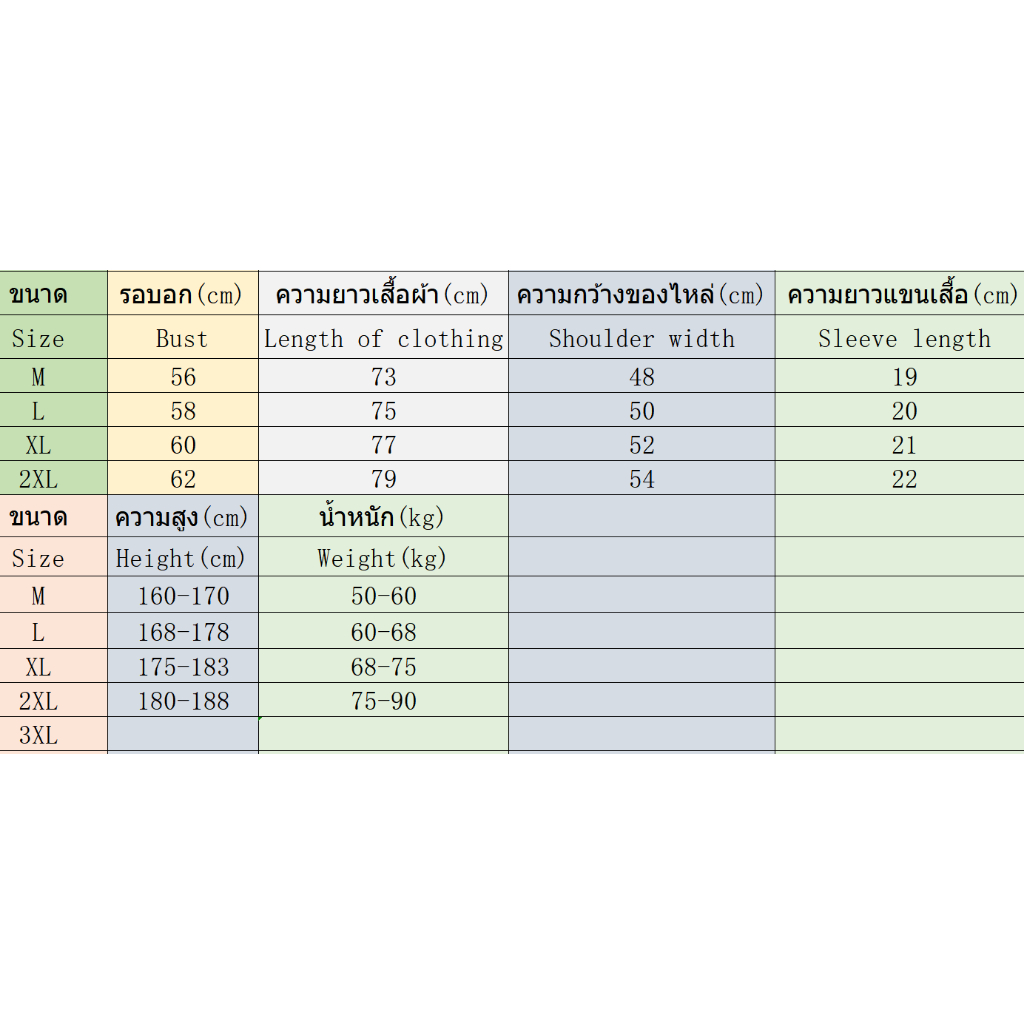Select the weight range 75-90 cell

(383, 700)
